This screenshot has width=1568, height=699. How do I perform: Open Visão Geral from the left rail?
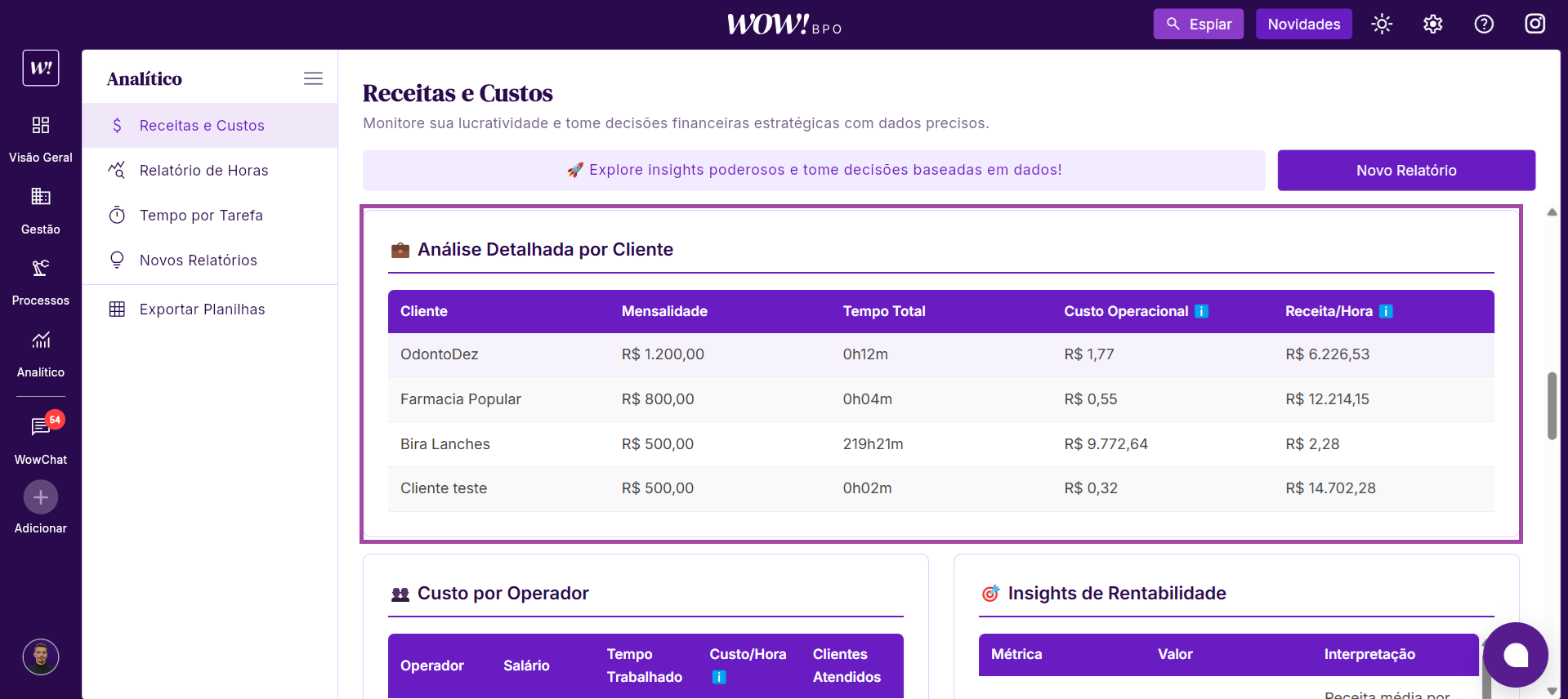coord(41,139)
